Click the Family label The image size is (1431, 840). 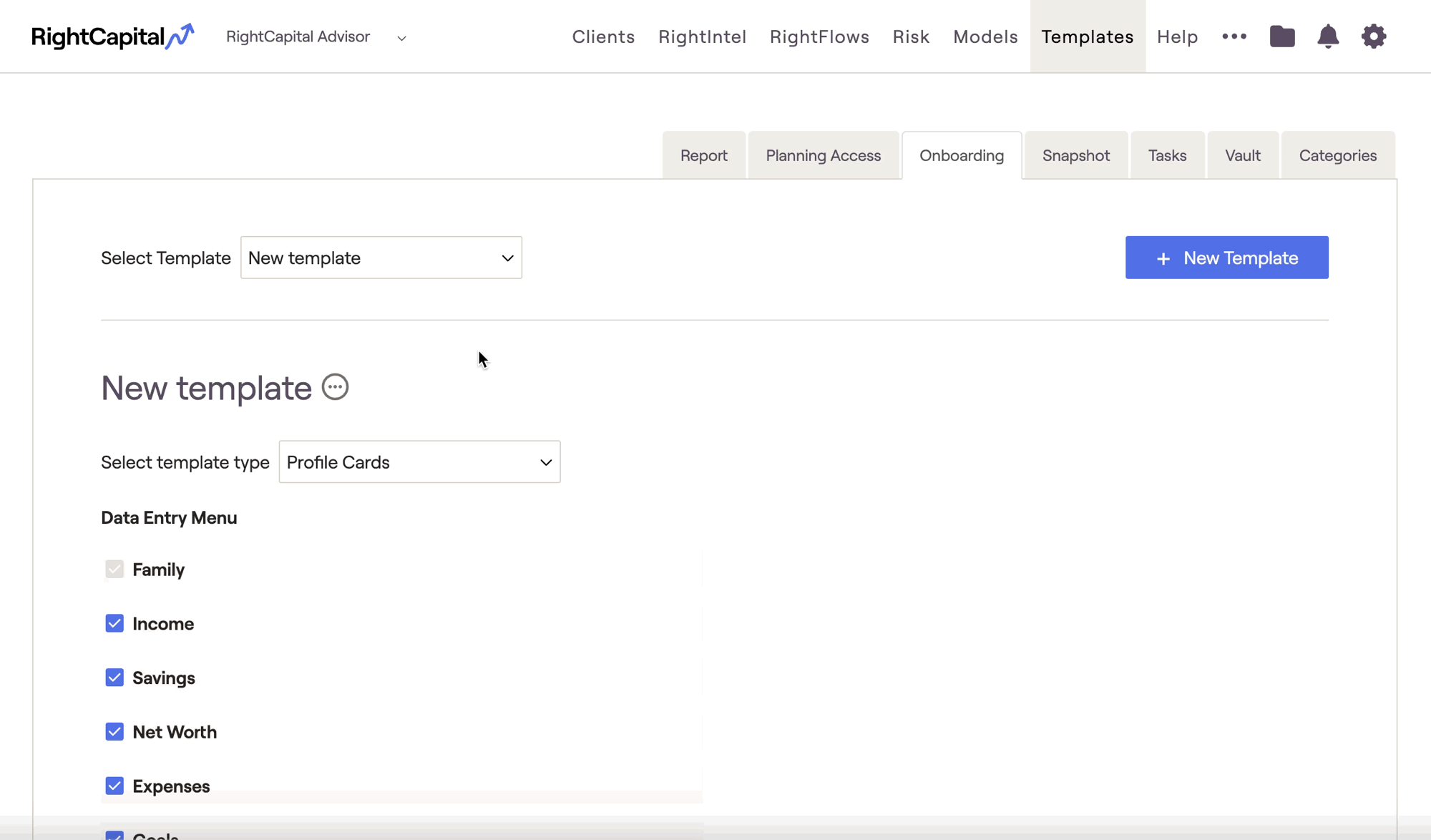coord(159,570)
